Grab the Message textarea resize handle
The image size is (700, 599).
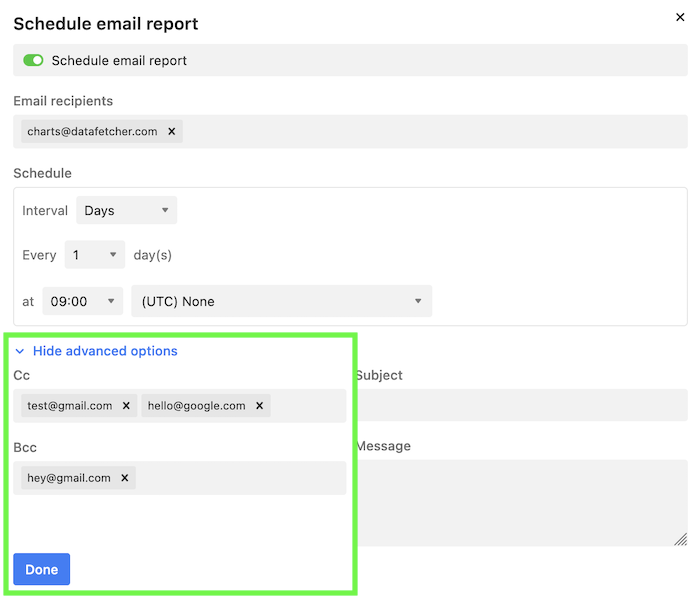click(680, 539)
